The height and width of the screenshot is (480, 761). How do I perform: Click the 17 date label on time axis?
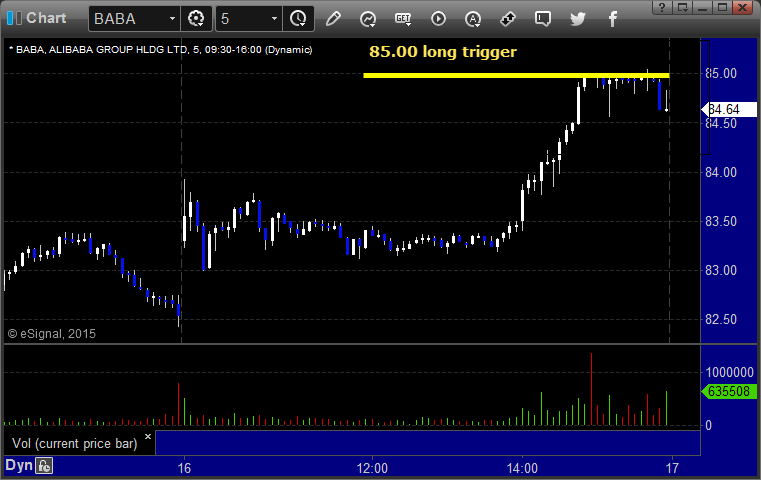(x=672, y=468)
